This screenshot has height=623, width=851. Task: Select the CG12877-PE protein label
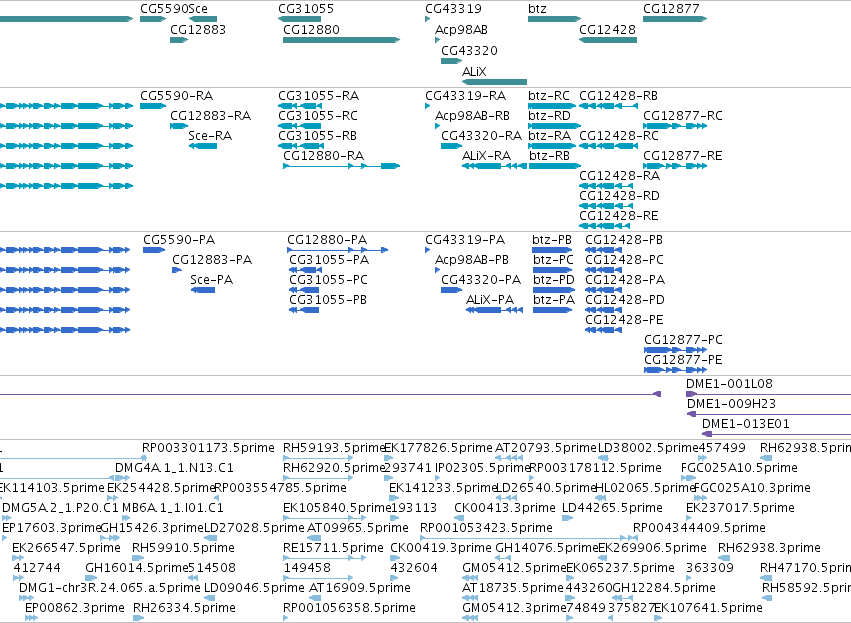tap(683, 360)
